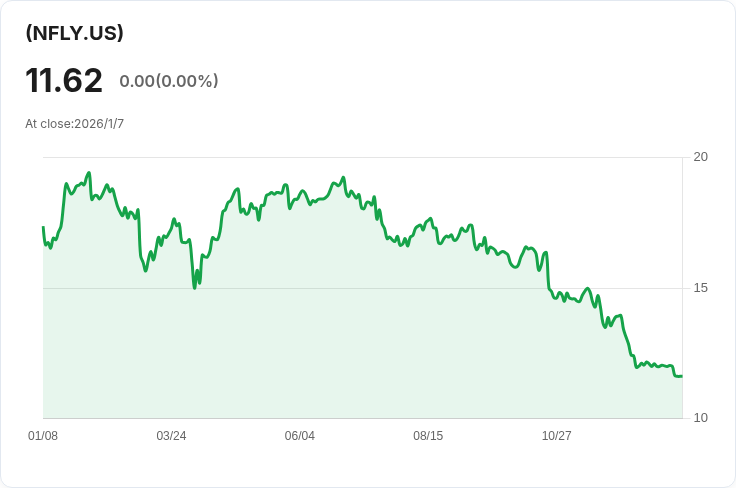Image resolution: width=736 pixels, height=488 pixels.
Task: Click the 20 label on the price axis
Action: (x=700, y=157)
